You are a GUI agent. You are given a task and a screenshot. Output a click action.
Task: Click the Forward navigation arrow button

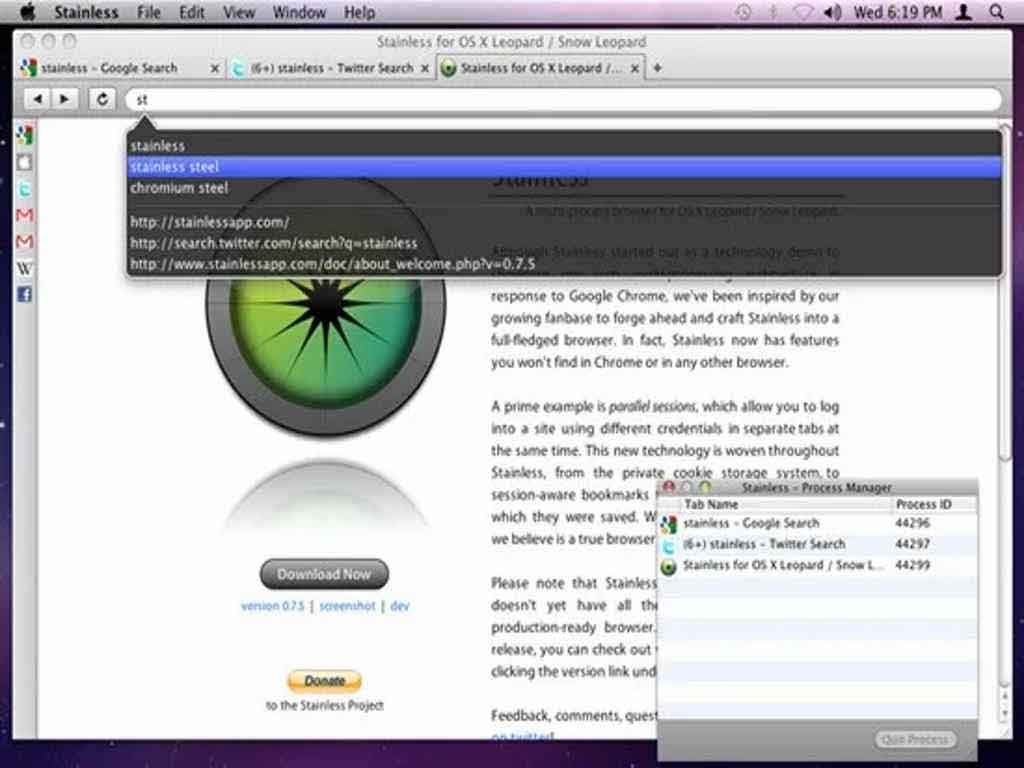[x=65, y=99]
